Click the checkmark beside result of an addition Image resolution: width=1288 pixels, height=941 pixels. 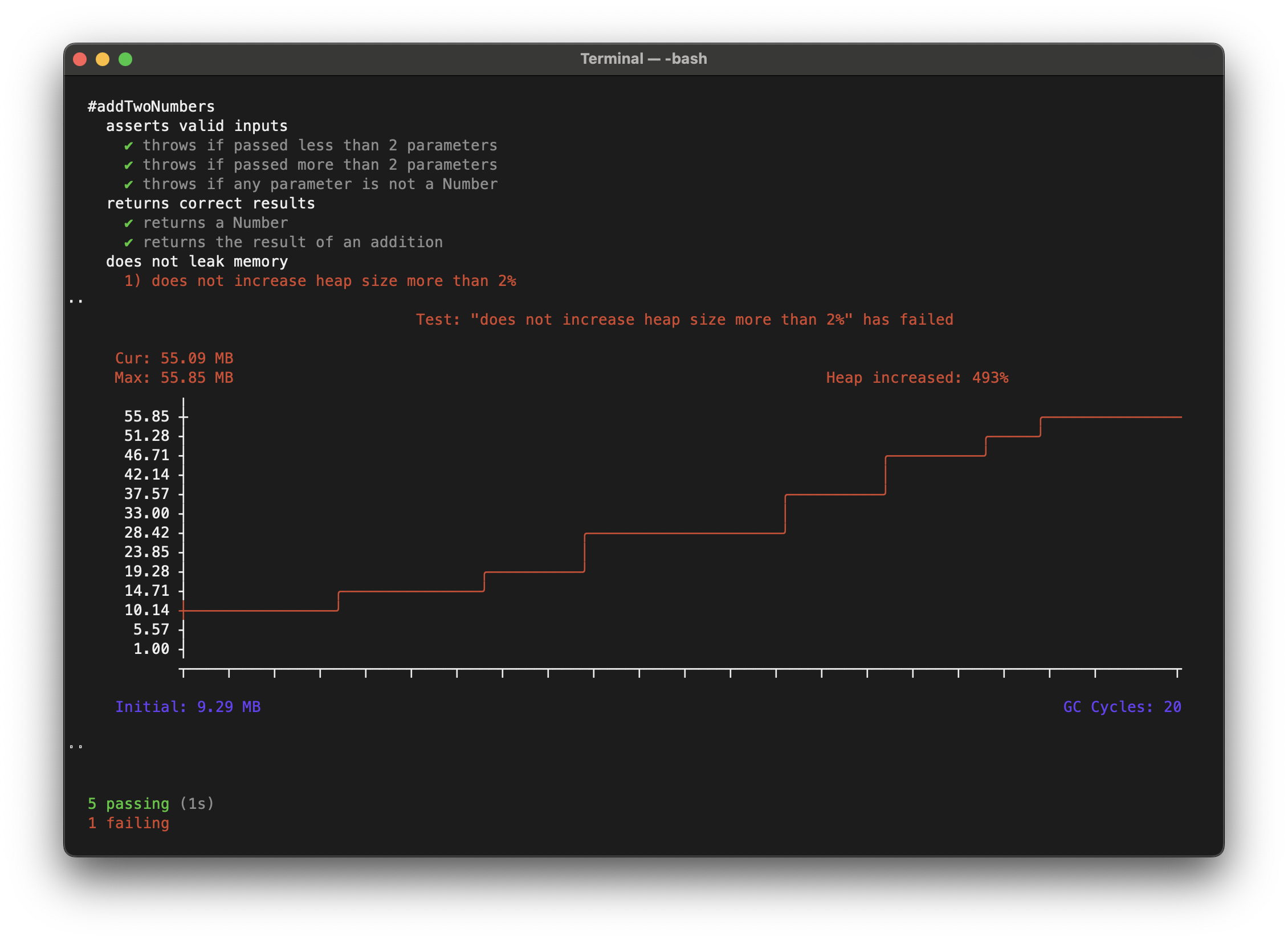(129, 243)
